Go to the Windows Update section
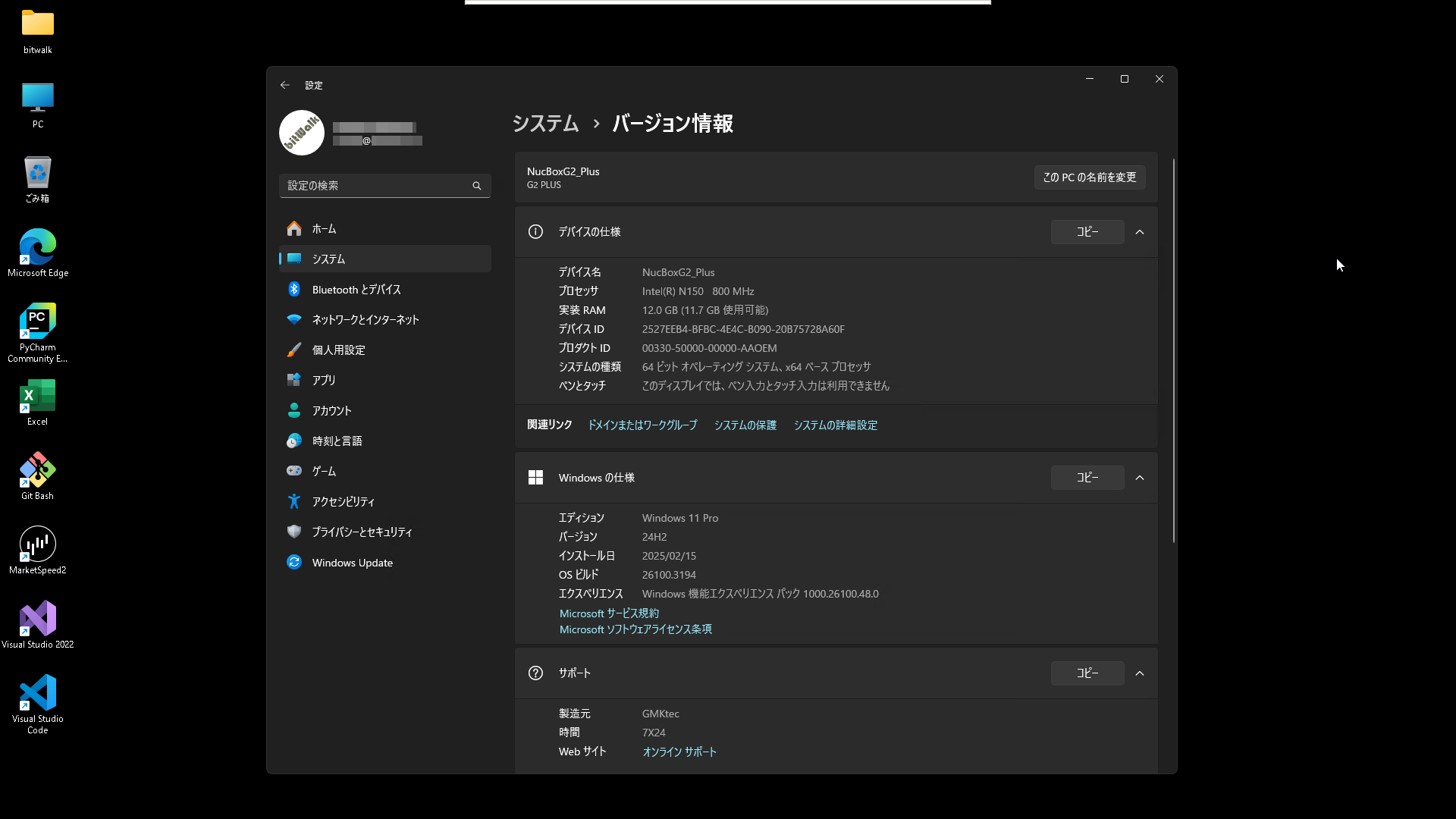 352,563
